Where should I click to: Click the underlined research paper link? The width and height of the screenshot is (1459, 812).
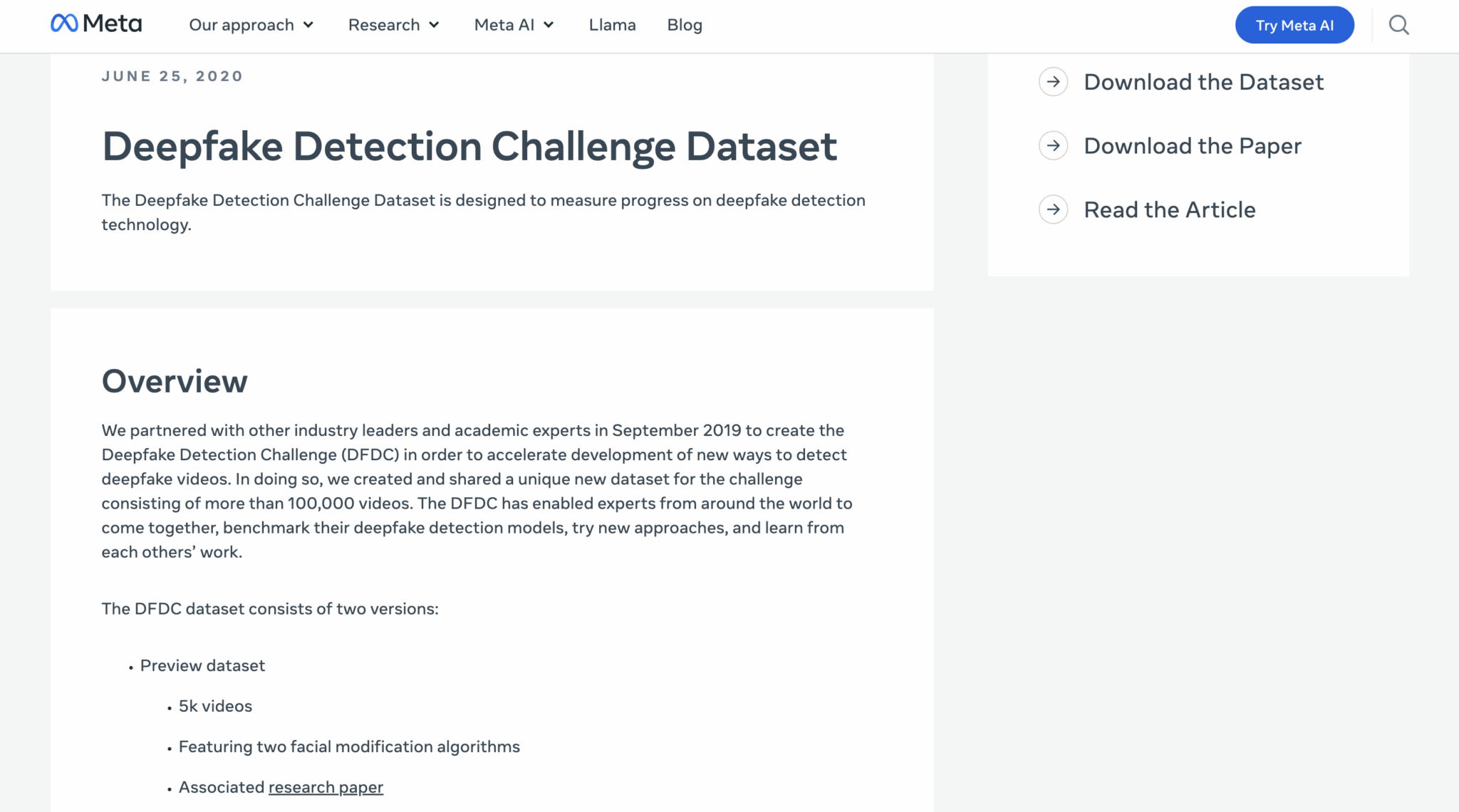click(x=325, y=787)
